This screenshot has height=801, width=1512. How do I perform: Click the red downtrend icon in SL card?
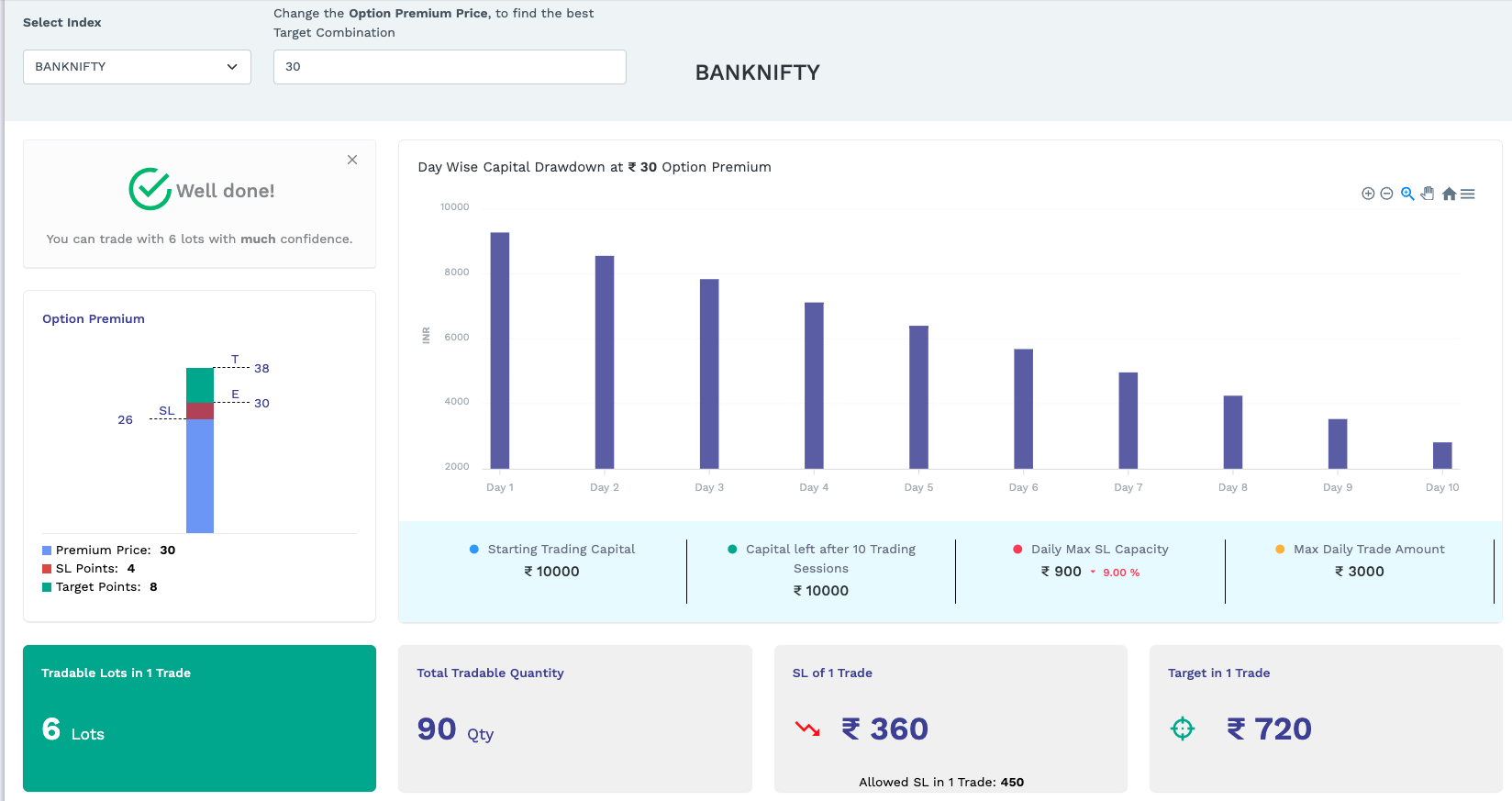click(807, 729)
